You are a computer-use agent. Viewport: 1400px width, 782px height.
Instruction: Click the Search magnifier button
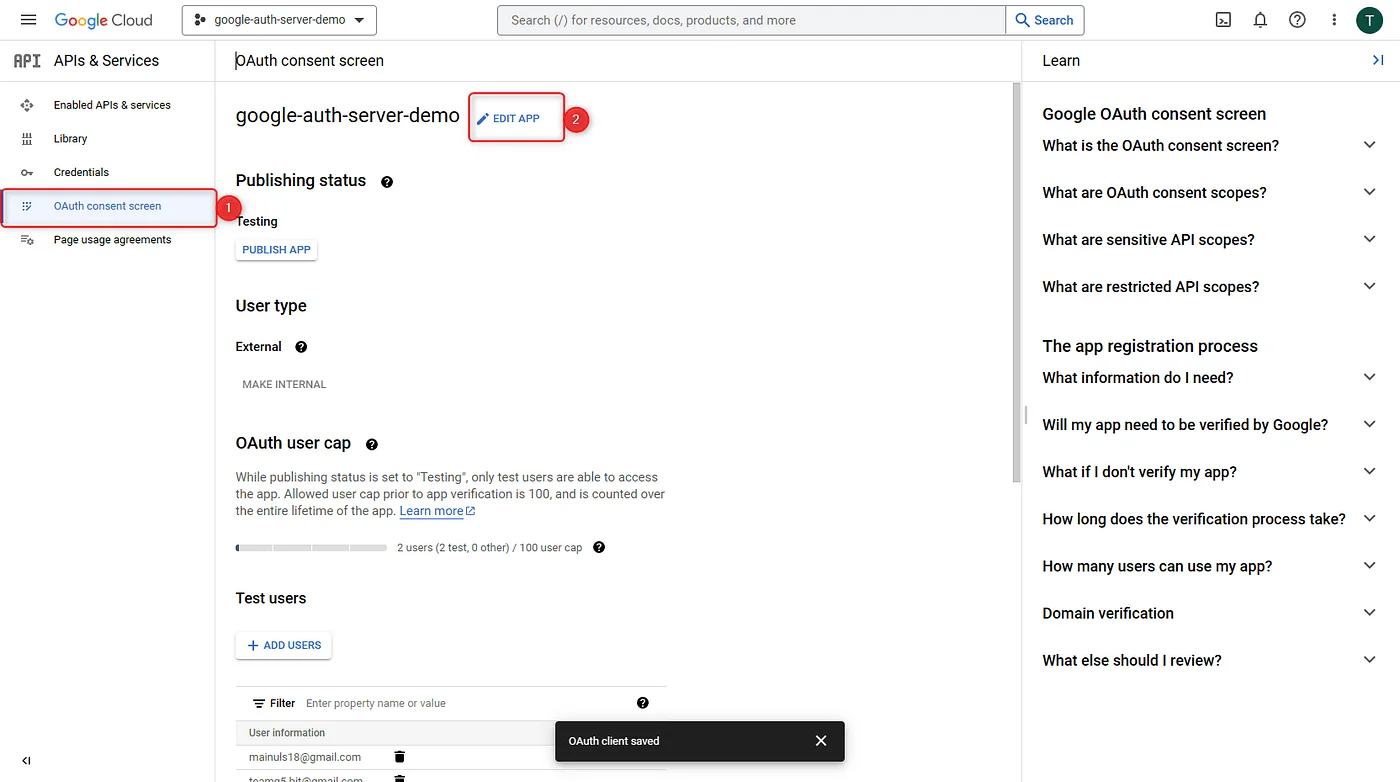pos(1044,20)
